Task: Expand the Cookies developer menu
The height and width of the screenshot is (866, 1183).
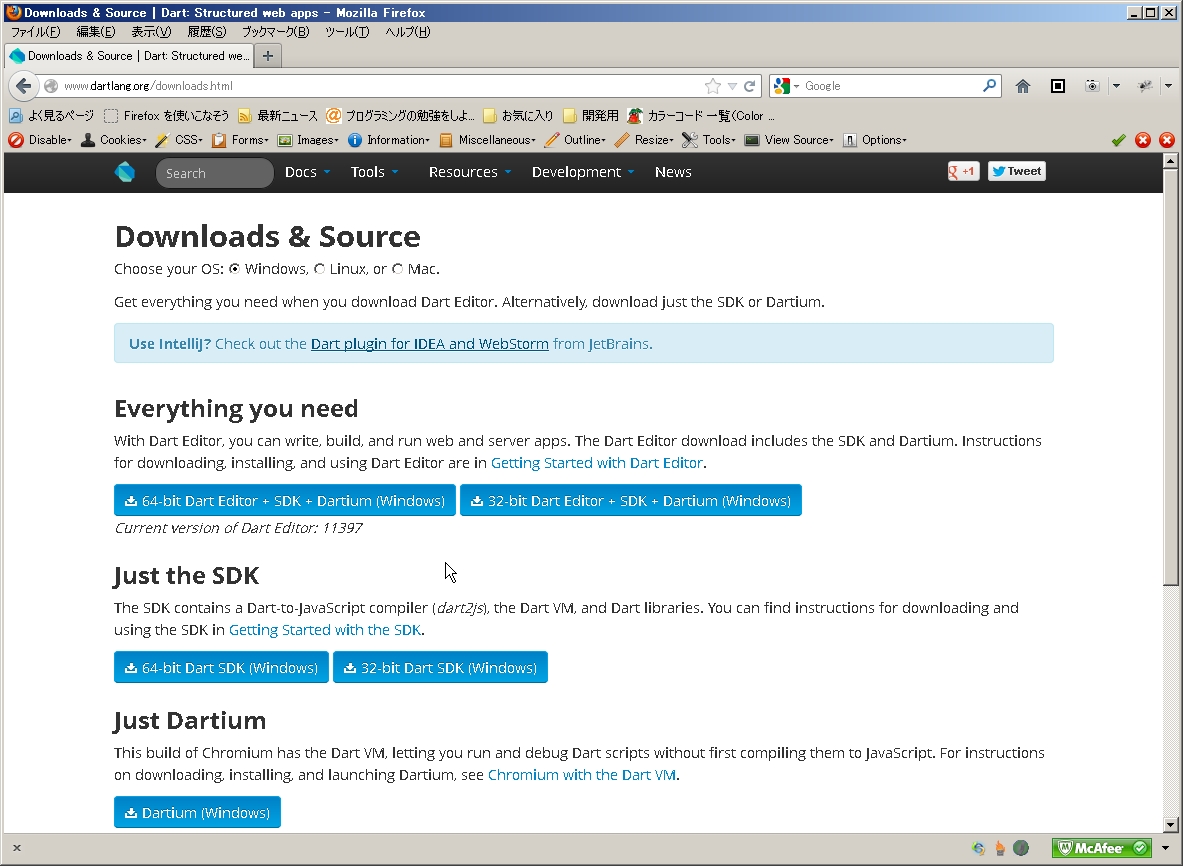Action: click(114, 140)
